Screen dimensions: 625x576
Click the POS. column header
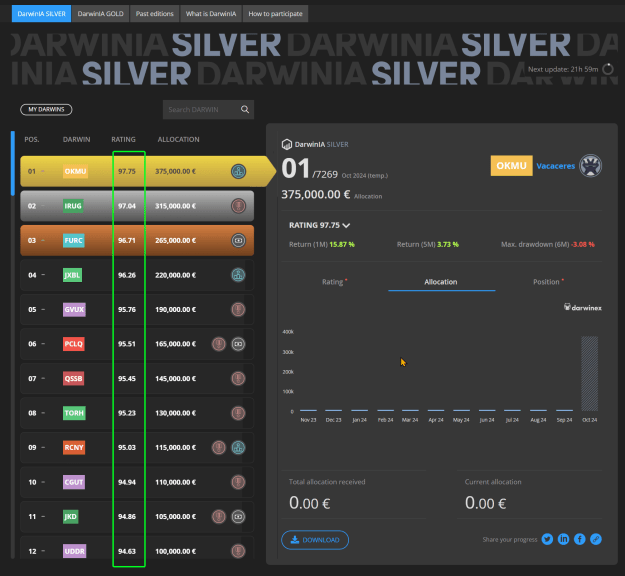[x=32, y=140]
